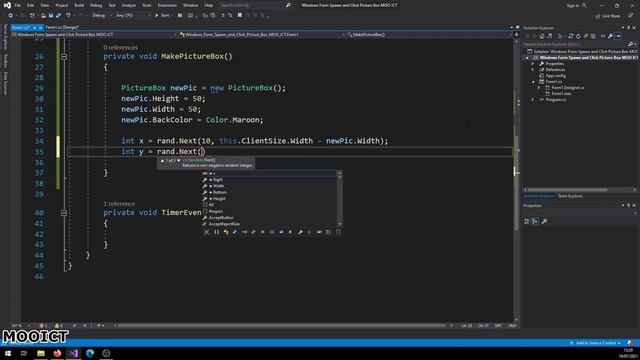Open the Edit menu
This screenshot has width=640, height=360.
point(31,5)
